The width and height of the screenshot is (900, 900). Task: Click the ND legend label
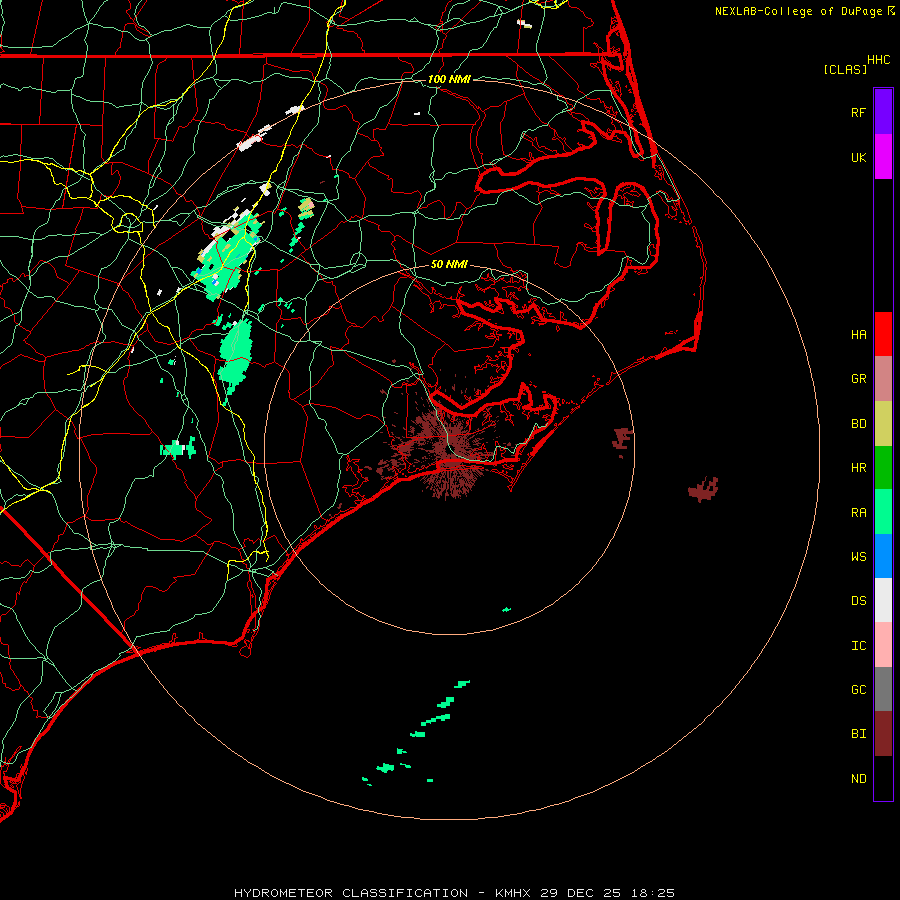tap(858, 779)
